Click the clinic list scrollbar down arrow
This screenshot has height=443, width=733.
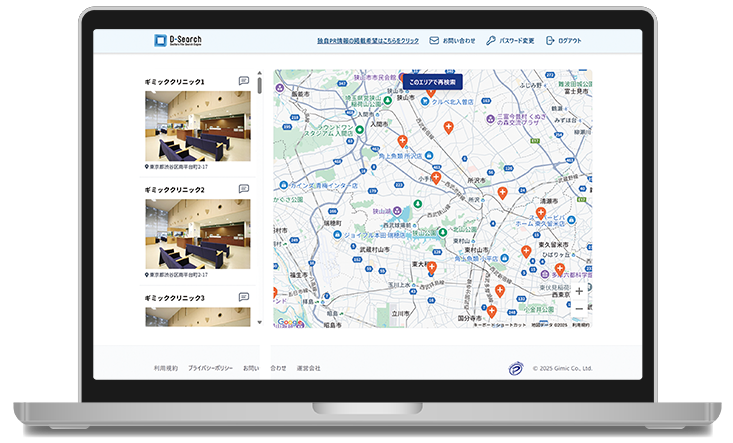(261, 322)
